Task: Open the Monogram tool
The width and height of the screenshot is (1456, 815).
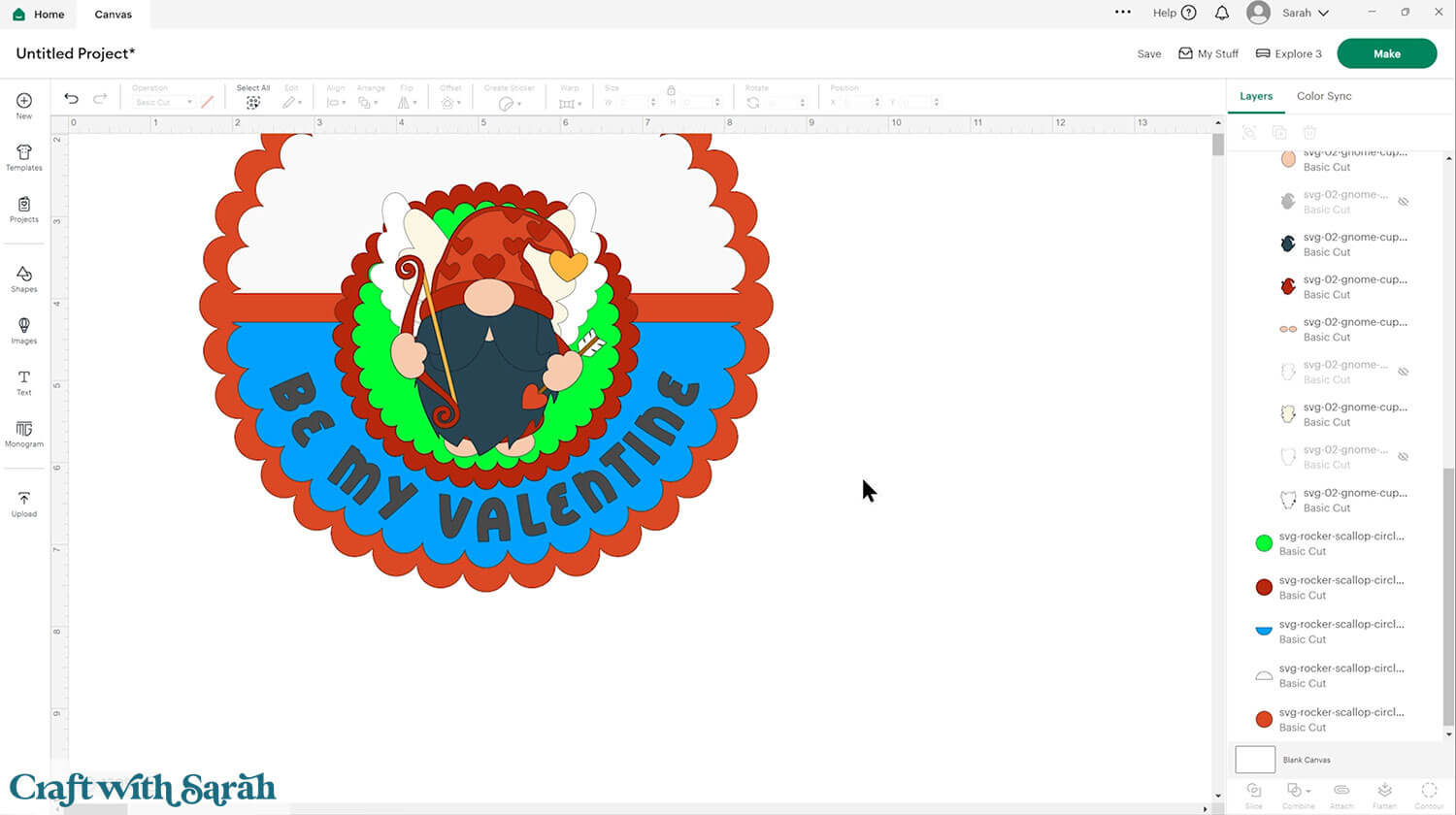Action: 24,433
